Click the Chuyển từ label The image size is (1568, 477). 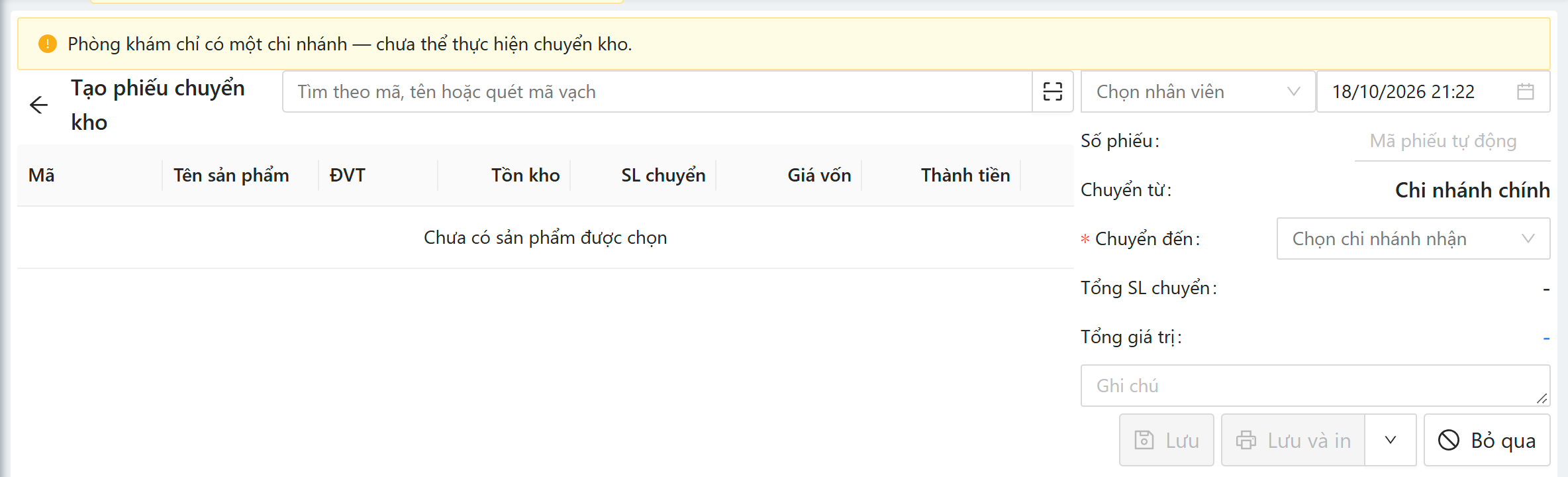1126,189
